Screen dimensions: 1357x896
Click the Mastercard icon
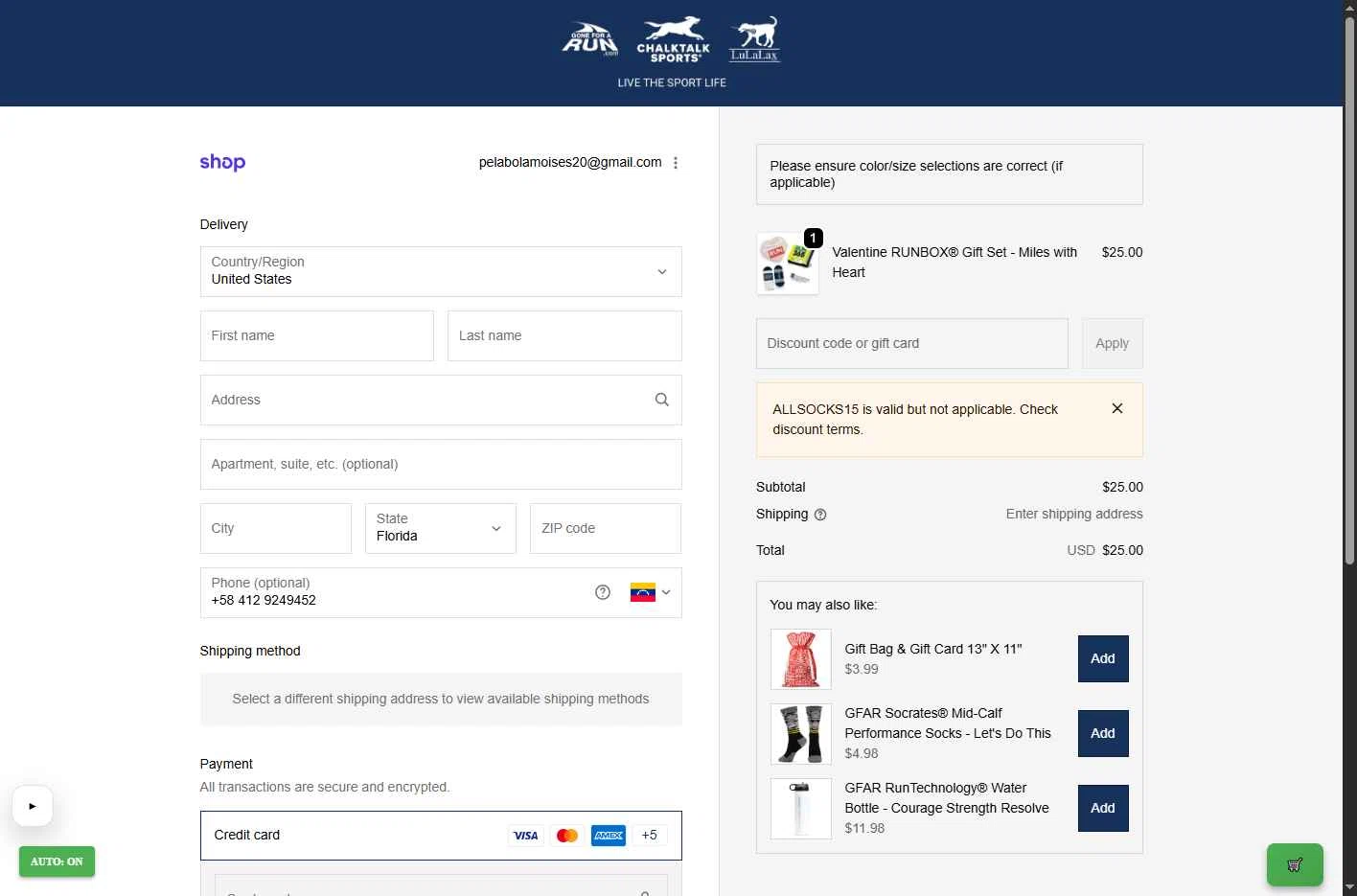567,836
